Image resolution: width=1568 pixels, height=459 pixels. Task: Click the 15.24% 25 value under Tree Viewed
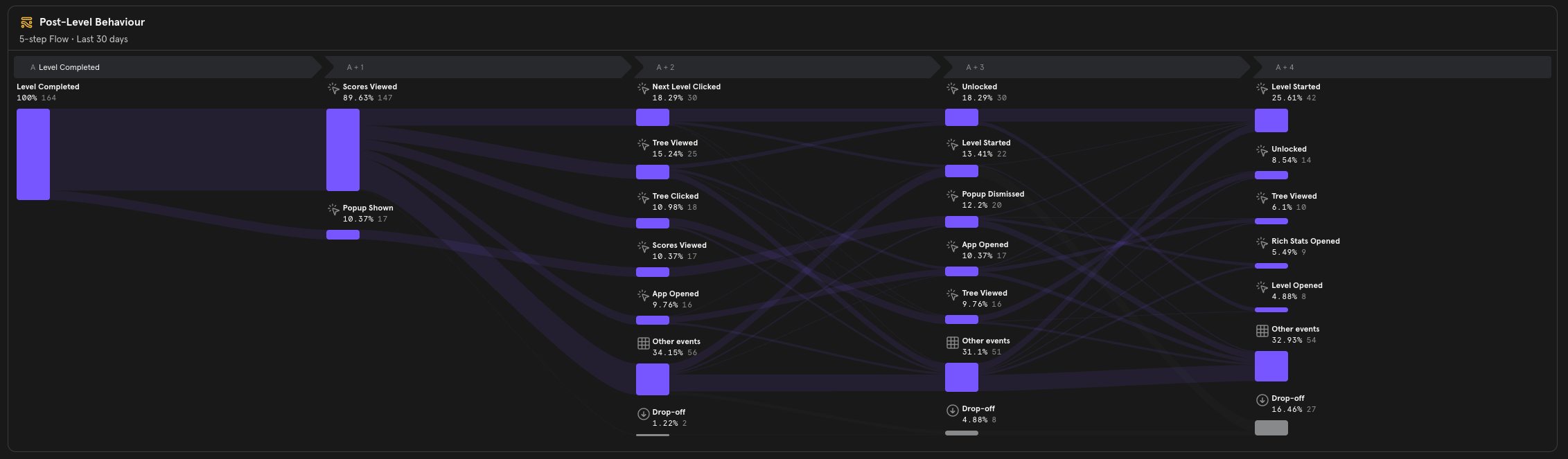pos(675,154)
